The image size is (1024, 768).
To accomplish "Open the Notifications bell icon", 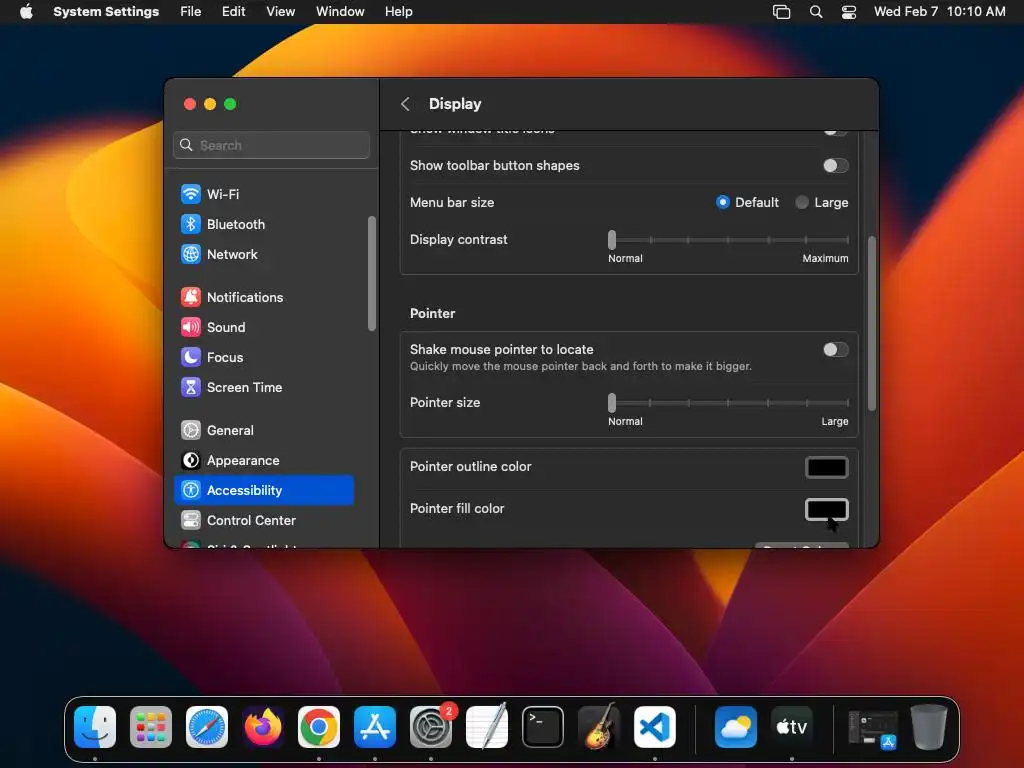I will click(191, 297).
